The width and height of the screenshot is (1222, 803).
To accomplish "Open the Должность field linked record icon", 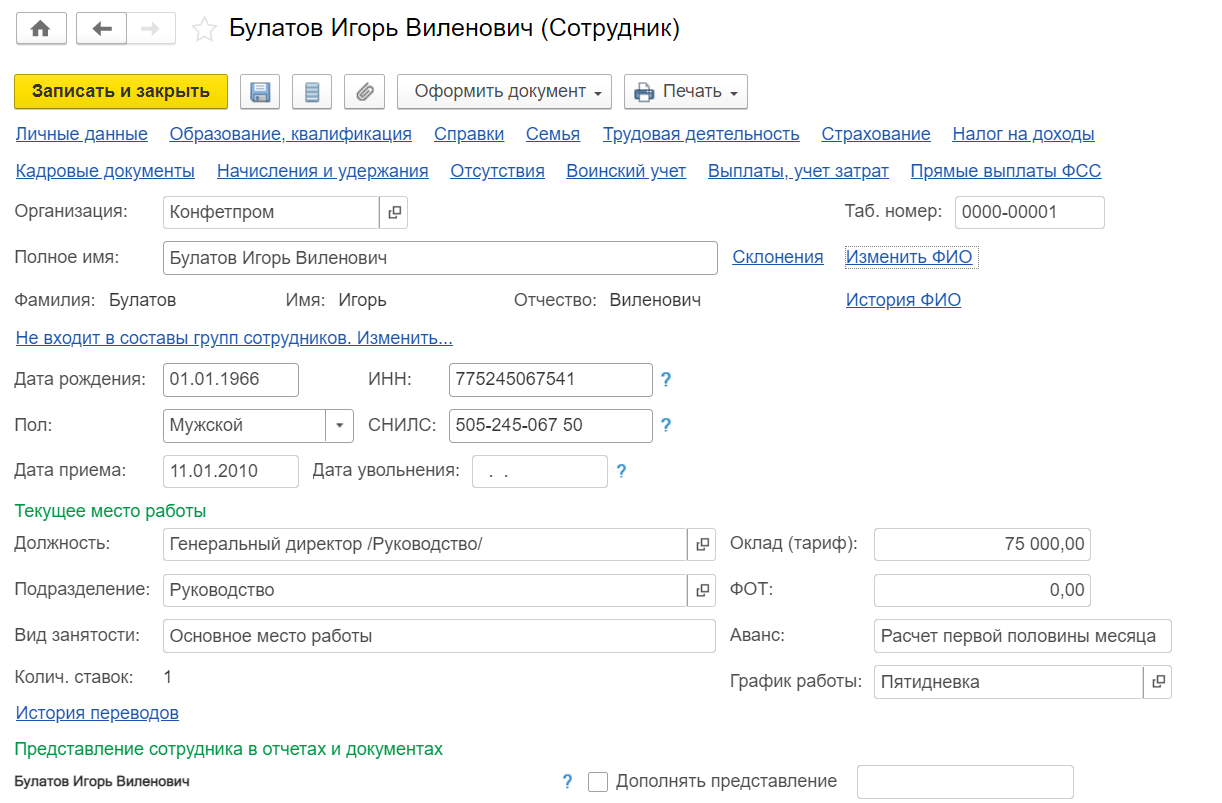I will (x=702, y=544).
